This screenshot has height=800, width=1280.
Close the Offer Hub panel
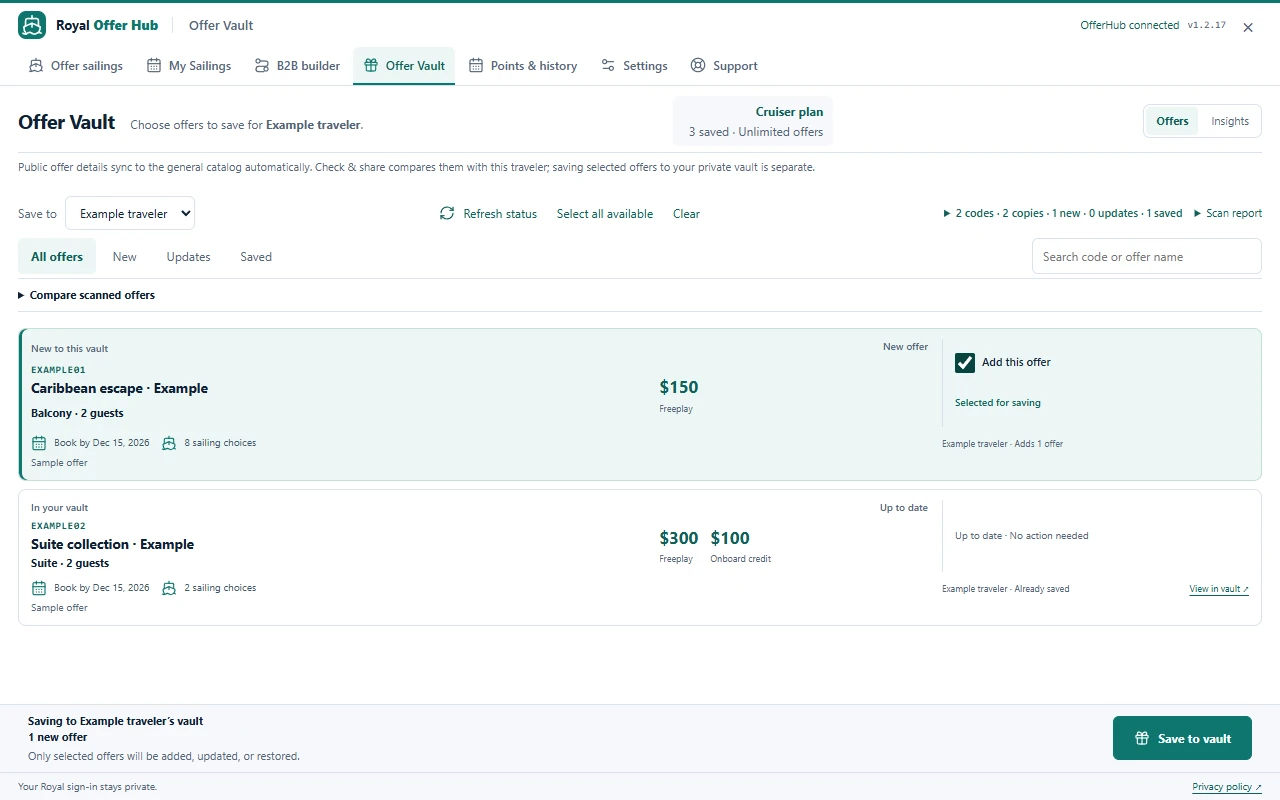pos(1248,27)
